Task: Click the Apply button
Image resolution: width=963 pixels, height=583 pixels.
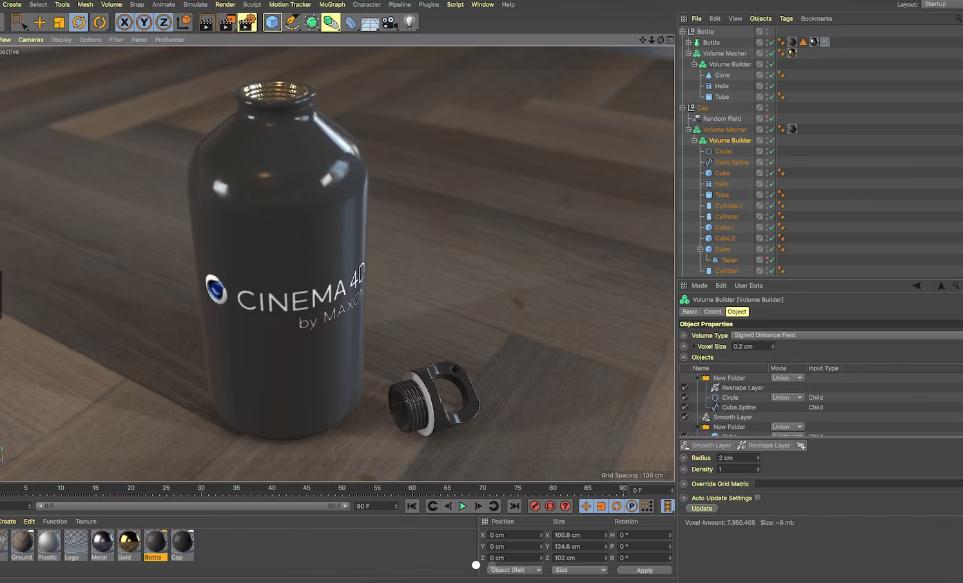Action: coord(644,570)
